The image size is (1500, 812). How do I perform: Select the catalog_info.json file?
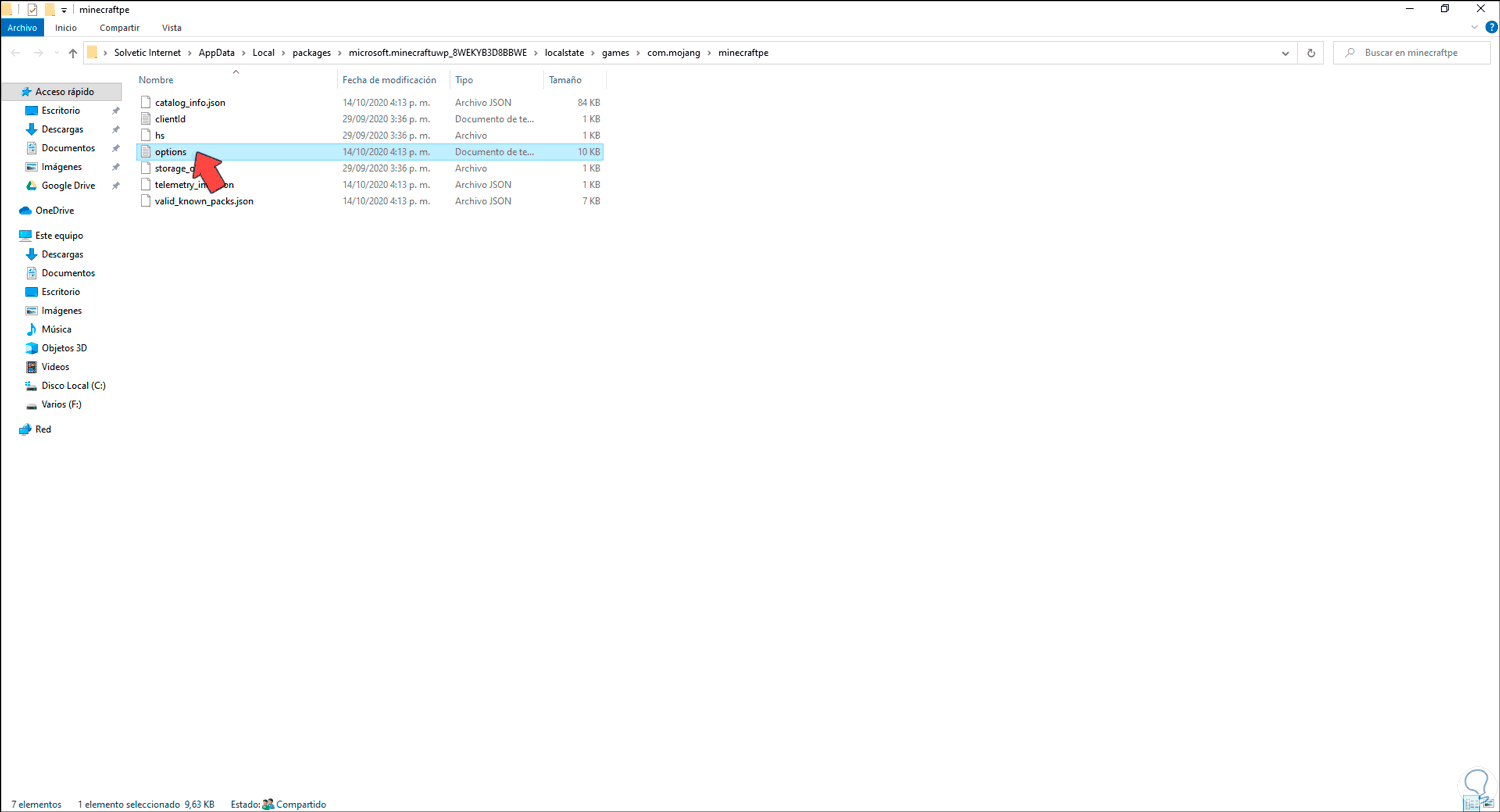point(190,102)
